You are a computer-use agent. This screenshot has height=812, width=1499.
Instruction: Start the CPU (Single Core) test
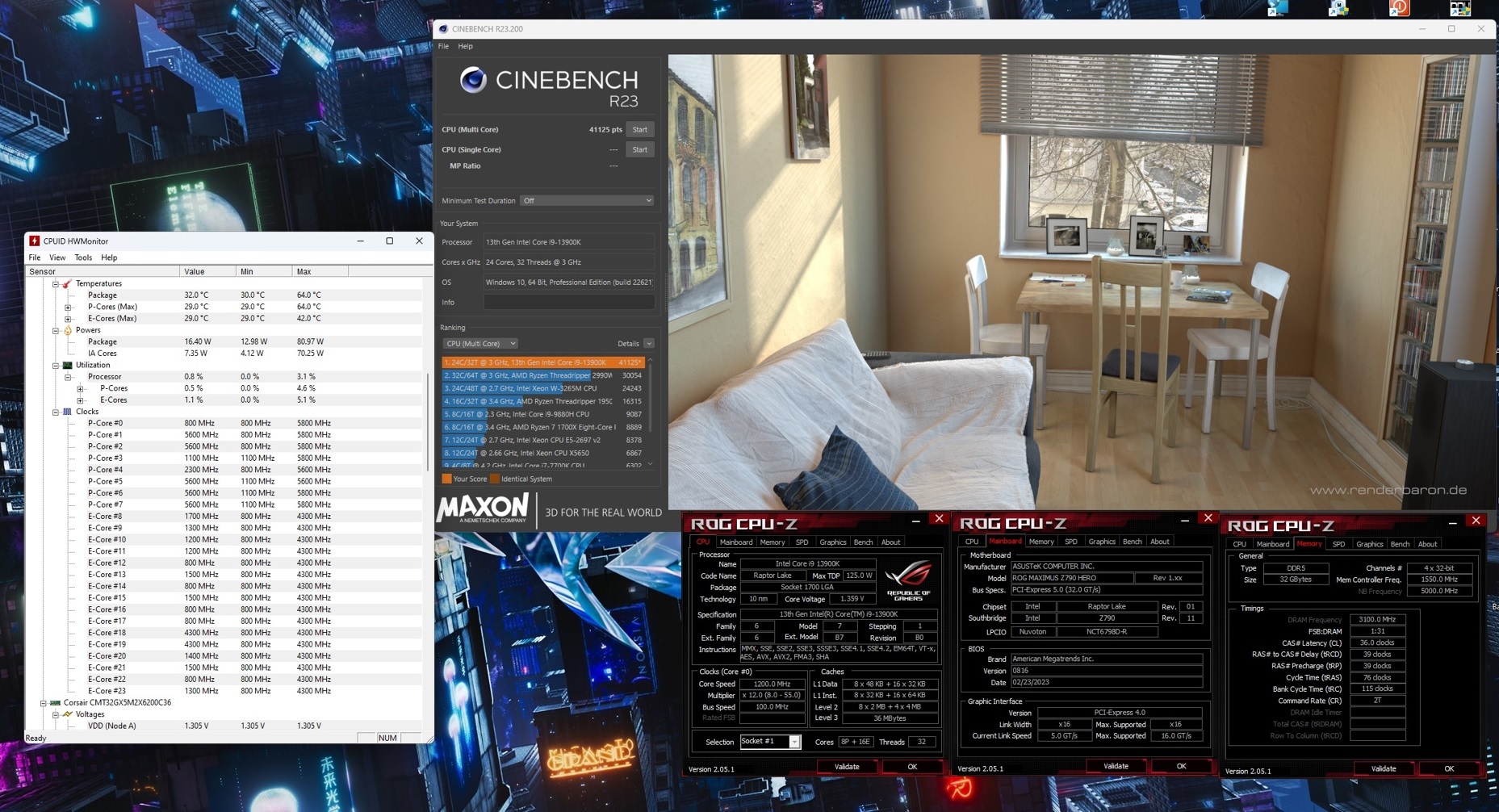[x=639, y=150]
